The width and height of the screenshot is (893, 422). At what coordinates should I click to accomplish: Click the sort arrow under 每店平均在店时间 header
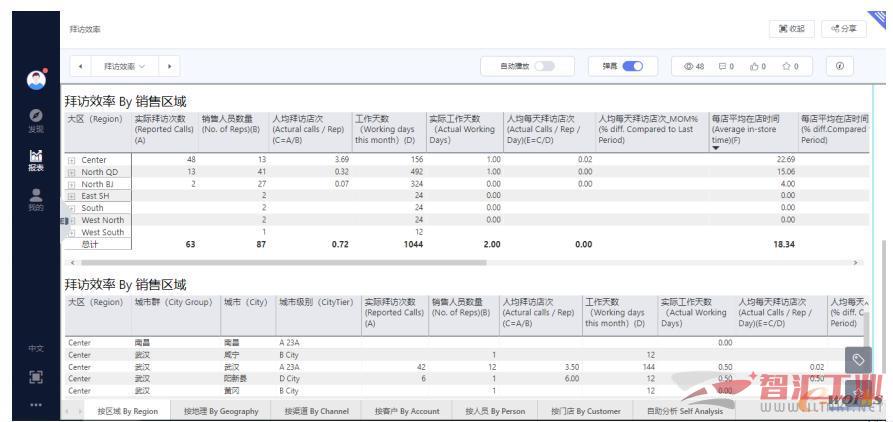click(716, 149)
